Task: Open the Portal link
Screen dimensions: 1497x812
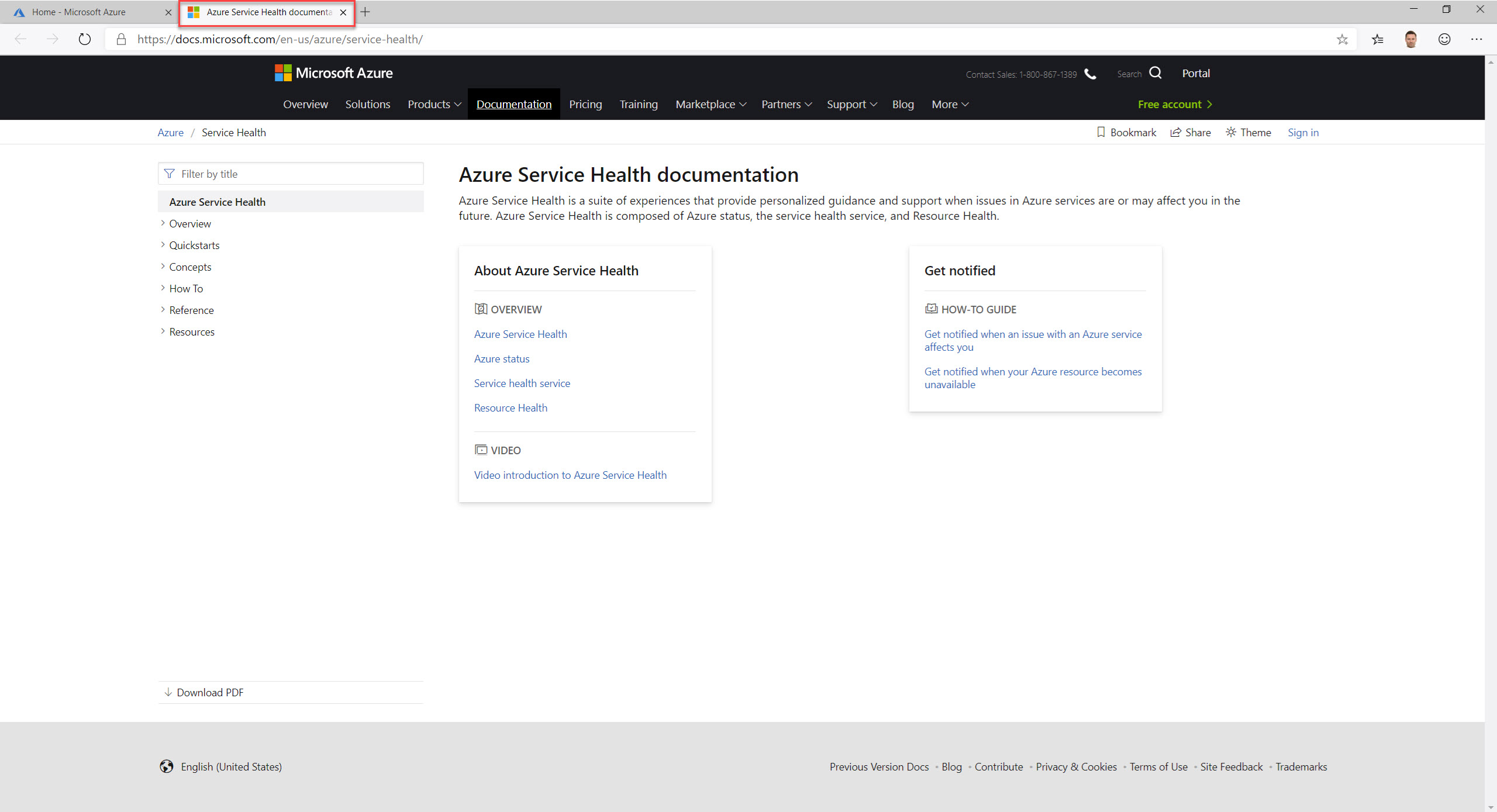Action: (1196, 73)
